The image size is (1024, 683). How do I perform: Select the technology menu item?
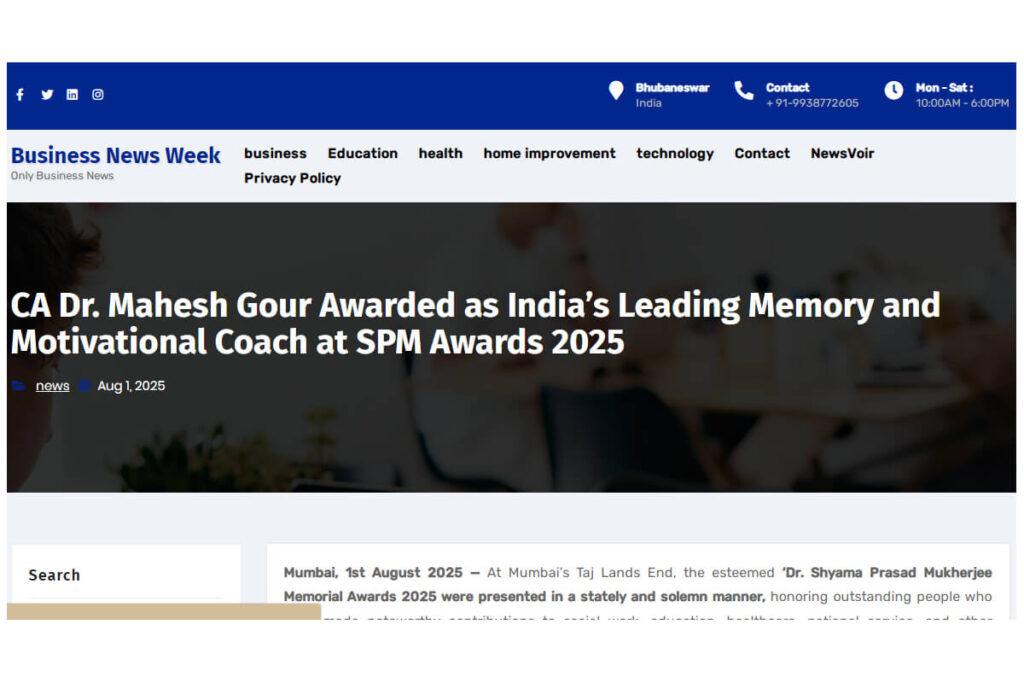(x=675, y=153)
